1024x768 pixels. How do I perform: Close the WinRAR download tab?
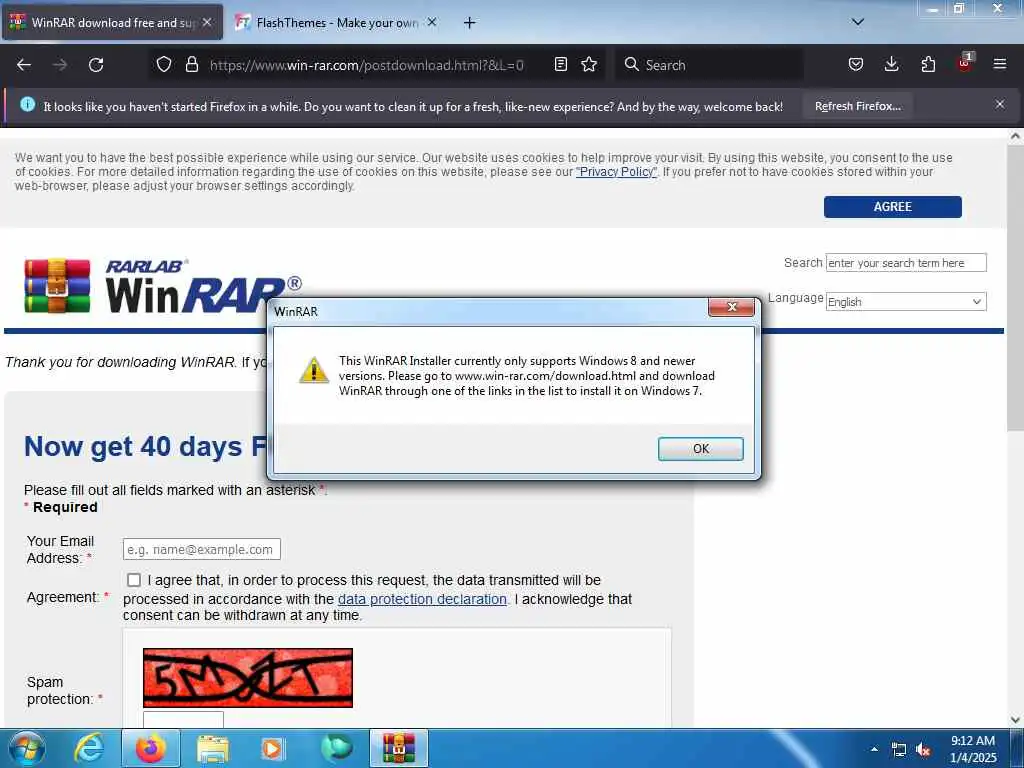pos(207,22)
